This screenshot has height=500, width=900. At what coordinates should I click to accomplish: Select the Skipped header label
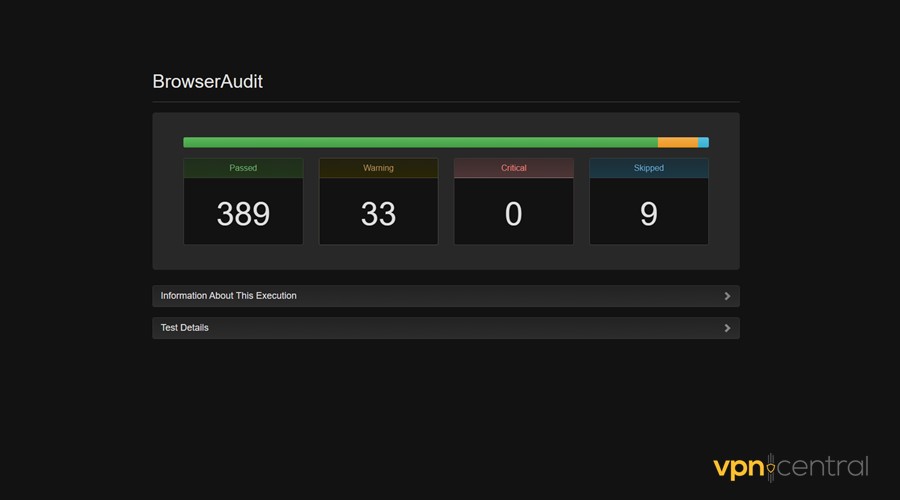648,168
